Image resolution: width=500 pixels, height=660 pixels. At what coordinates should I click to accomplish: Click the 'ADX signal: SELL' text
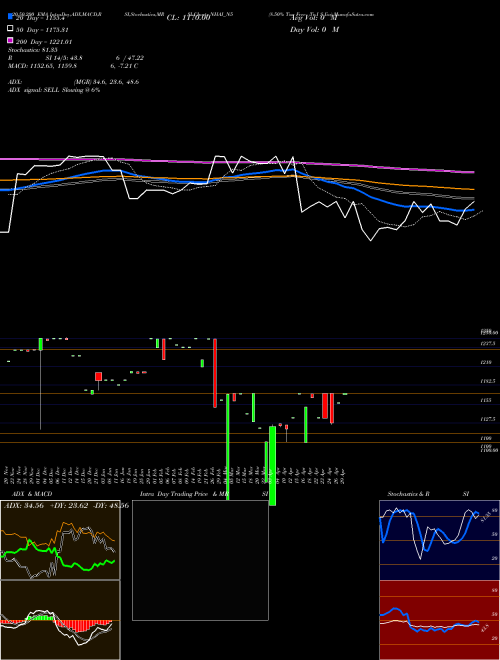click(x=34, y=90)
